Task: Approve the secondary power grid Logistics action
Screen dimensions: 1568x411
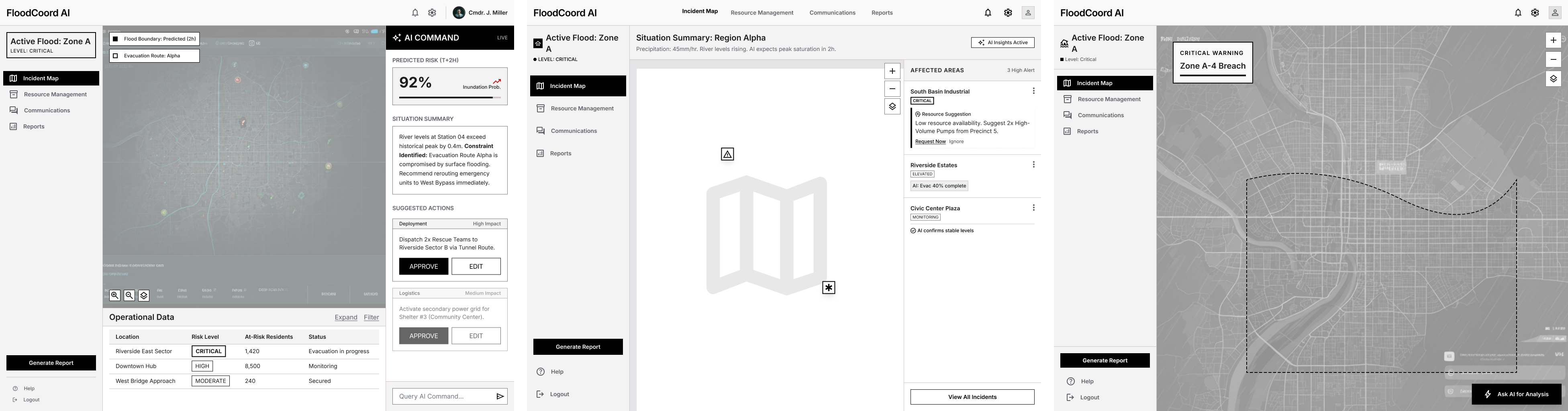Action: pos(424,336)
